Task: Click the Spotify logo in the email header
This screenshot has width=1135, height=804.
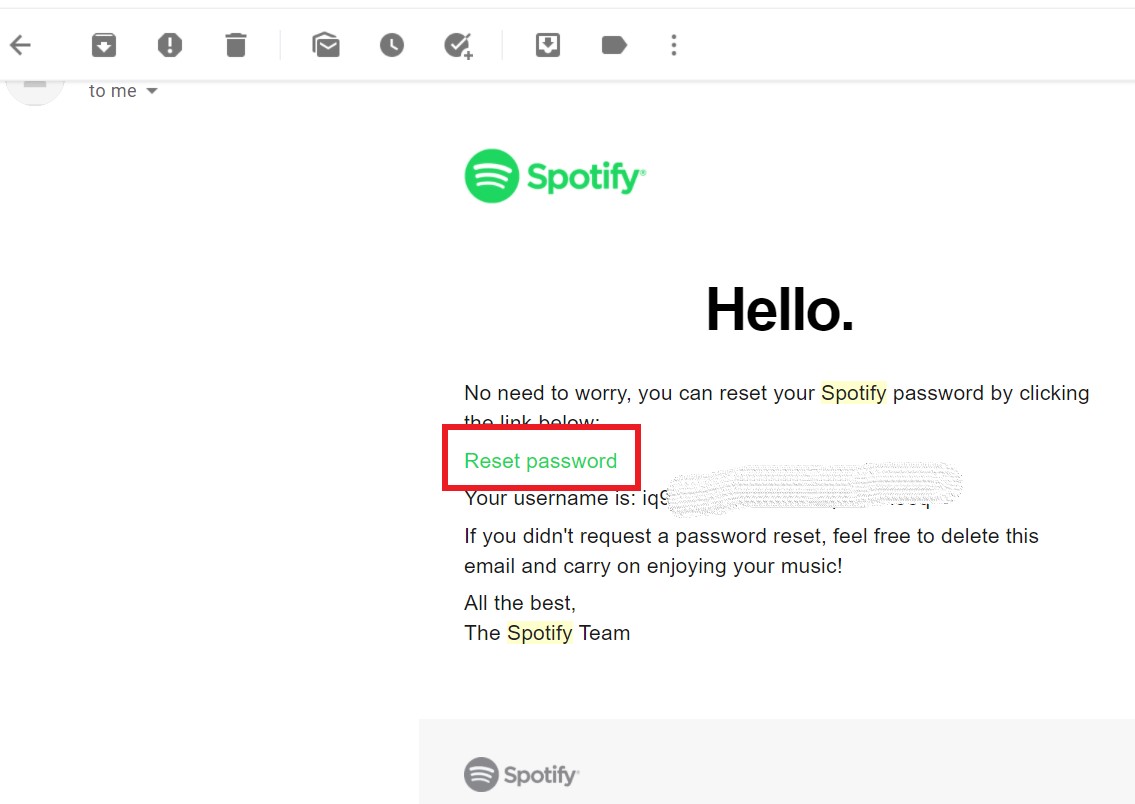Action: coord(555,175)
